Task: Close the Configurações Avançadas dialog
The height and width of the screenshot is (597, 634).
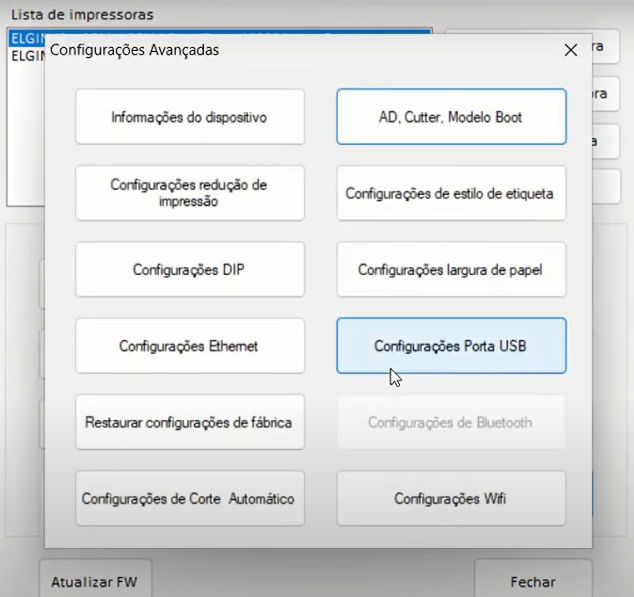Action: pos(571,50)
